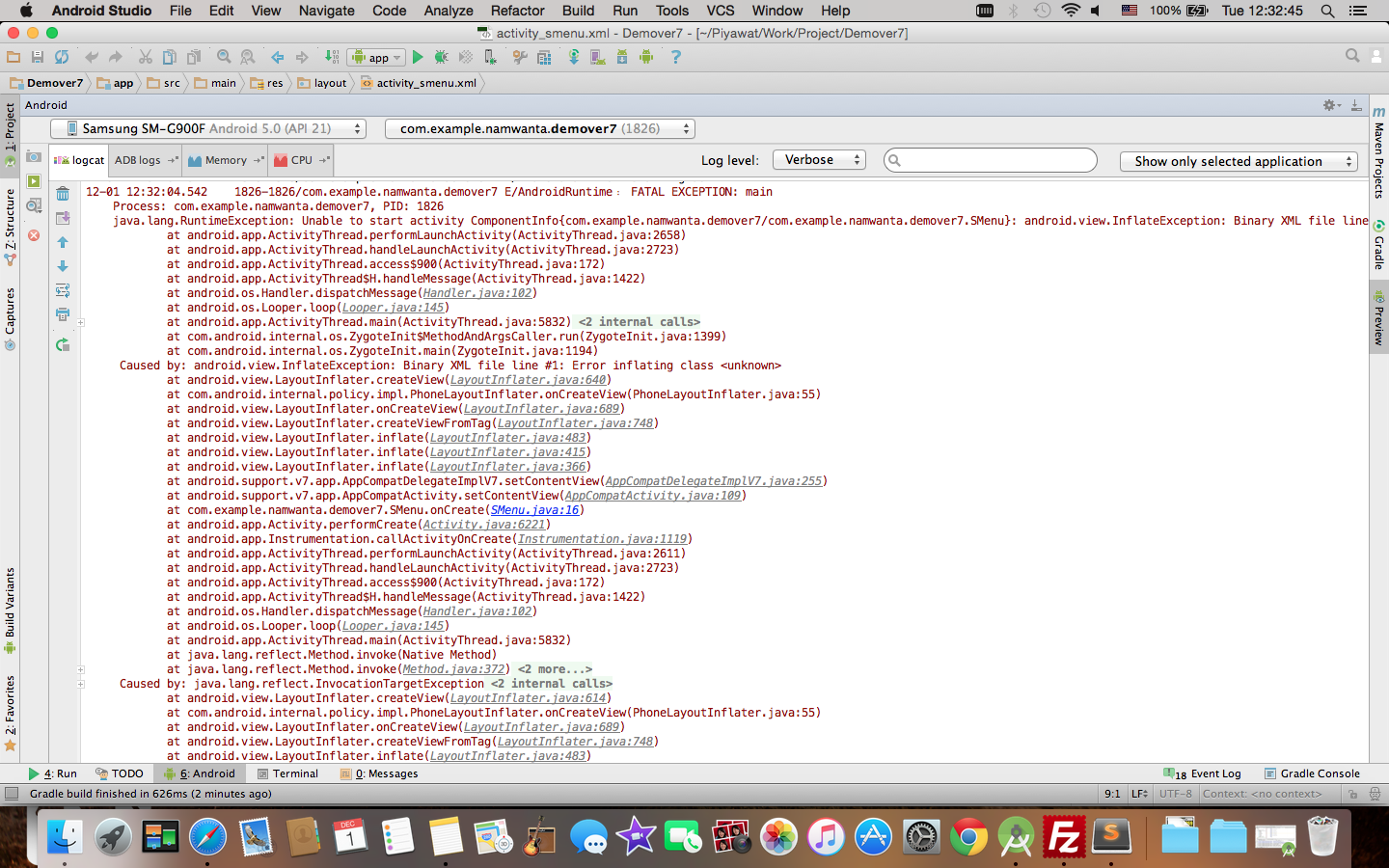
Task: Click Terminate Application red icon
Action: pos(34,235)
